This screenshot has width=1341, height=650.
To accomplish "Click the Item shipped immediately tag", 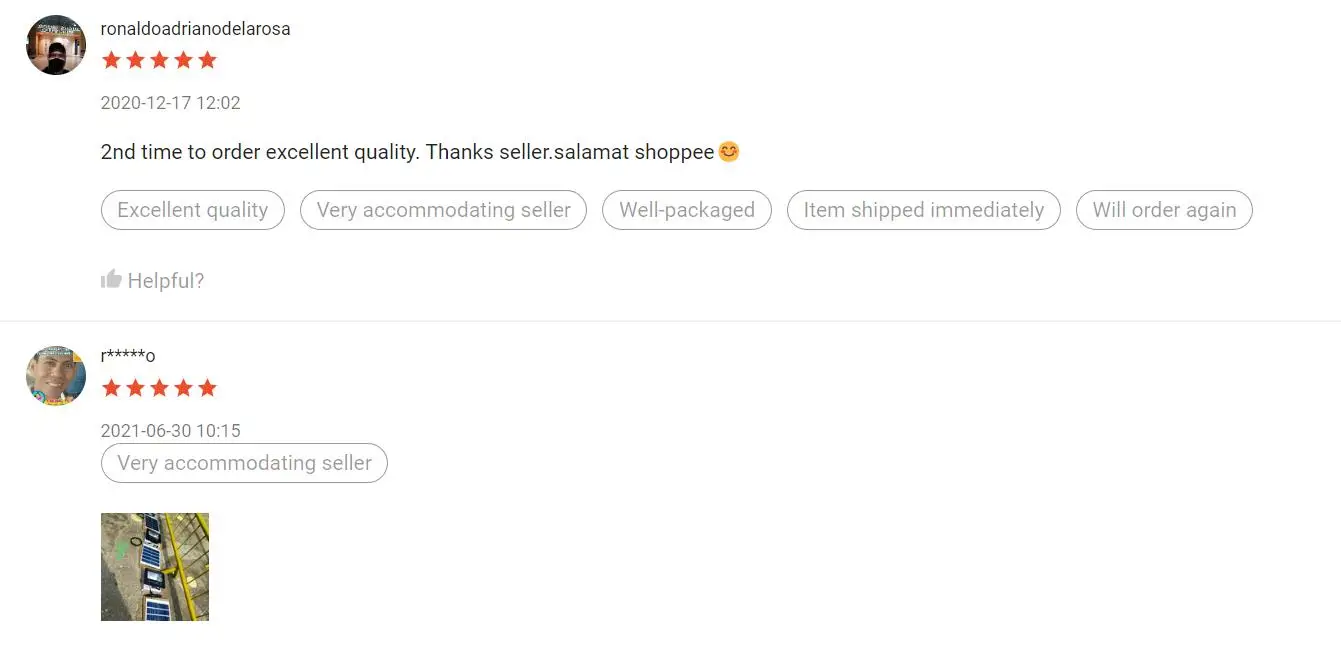I will coord(924,210).
